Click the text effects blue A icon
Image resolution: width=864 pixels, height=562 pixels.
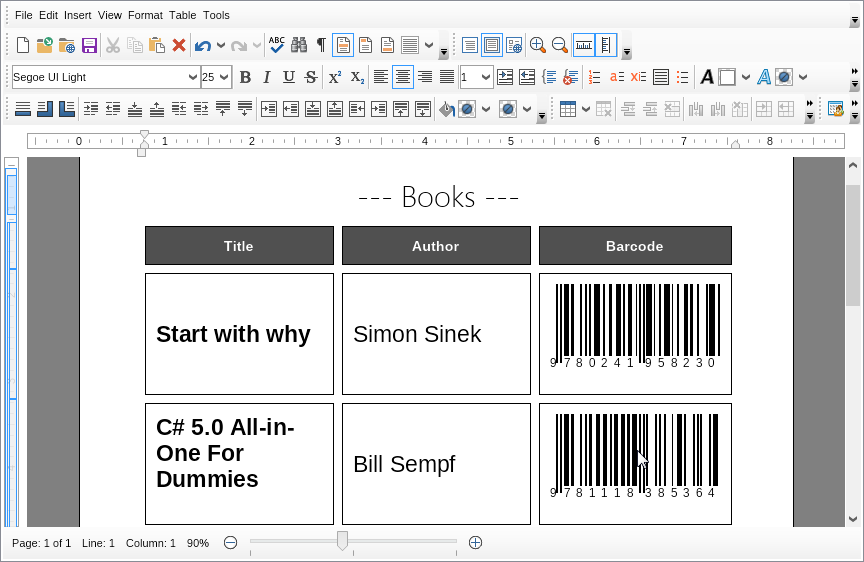(x=764, y=77)
